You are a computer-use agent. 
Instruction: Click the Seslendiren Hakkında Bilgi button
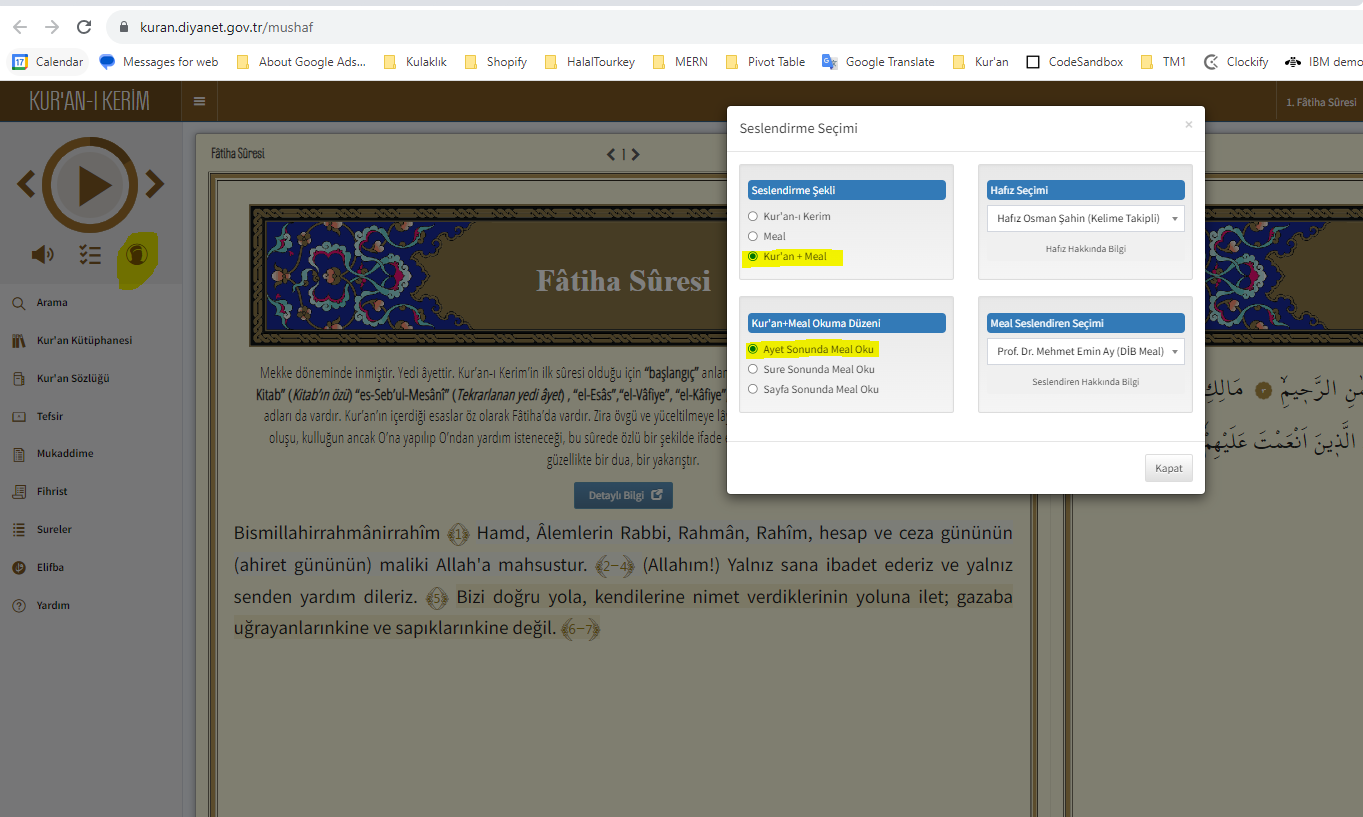[1085, 382]
